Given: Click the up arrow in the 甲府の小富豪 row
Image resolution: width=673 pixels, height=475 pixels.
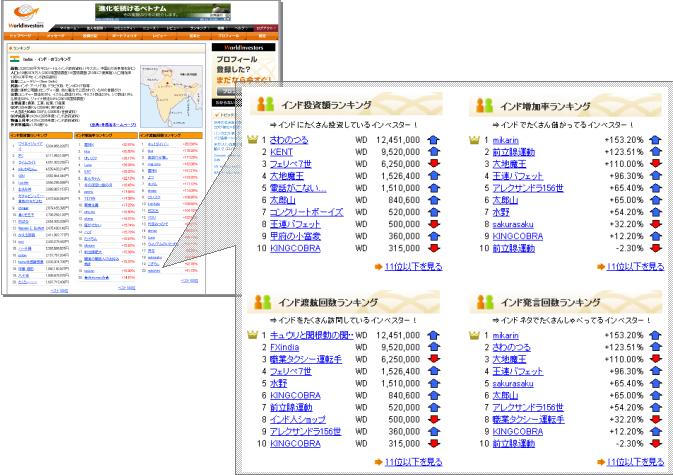Looking at the screenshot, I should (x=434, y=236).
